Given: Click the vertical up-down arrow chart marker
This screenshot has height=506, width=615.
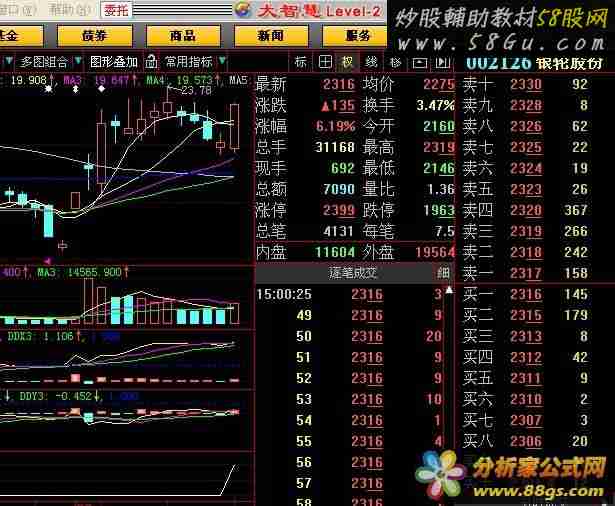Looking at the screenshot, I should click(76, 89).
